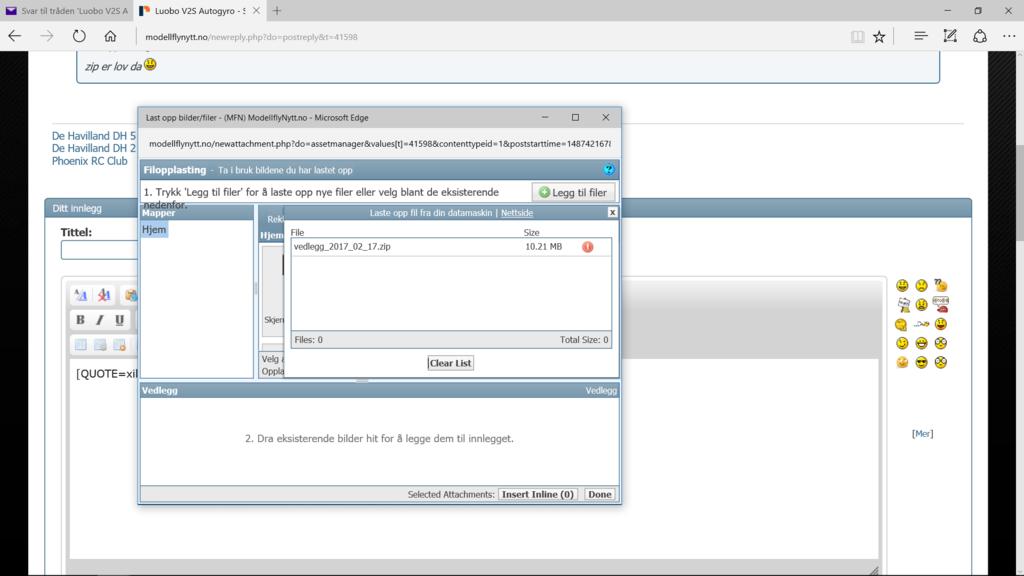Viewport: 1024px width, 576px height.
Task: Close the upload panel with X
Action: 612,212
